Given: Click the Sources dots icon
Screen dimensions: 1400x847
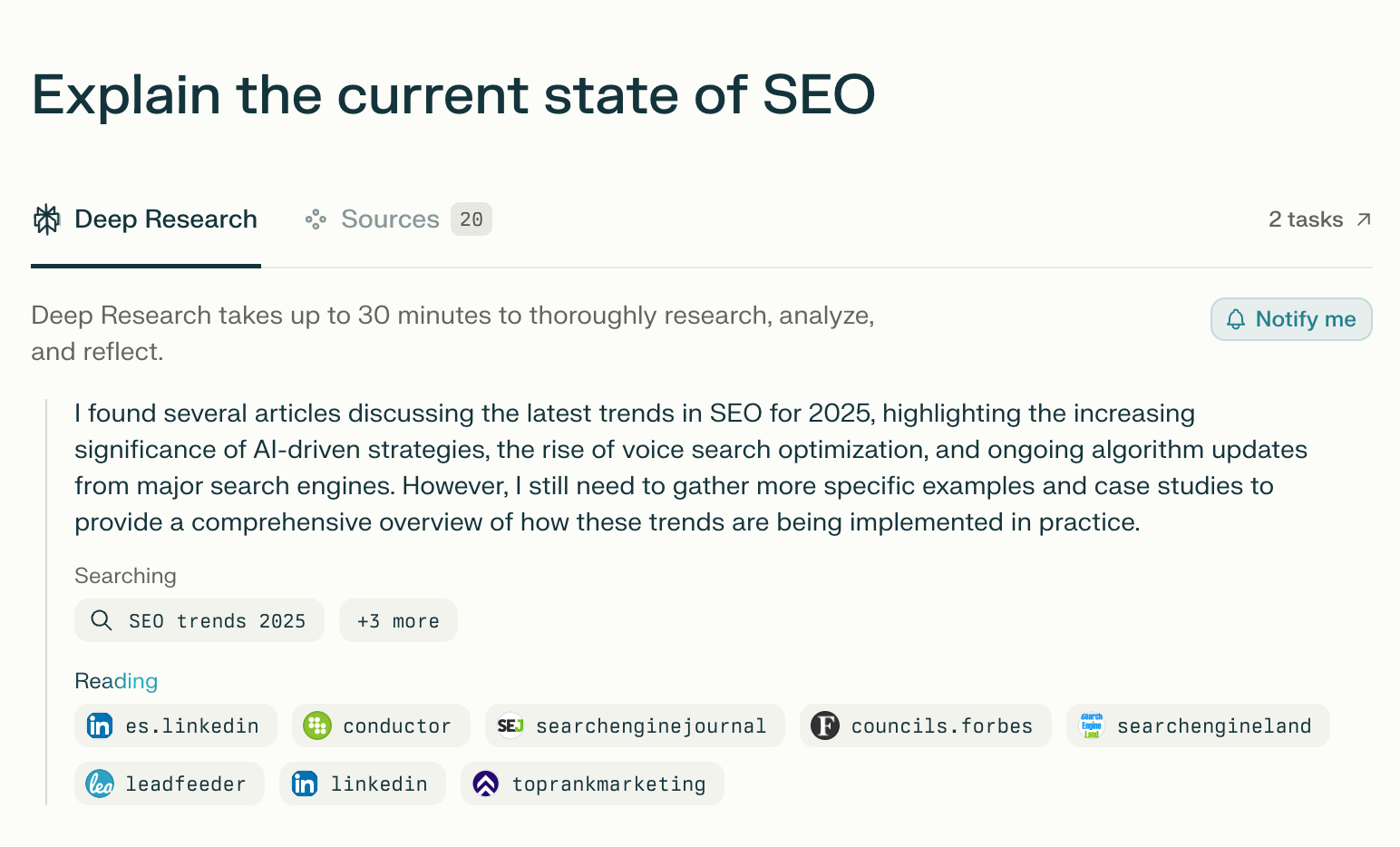Looking at the screenshot, I should (316, 219).
